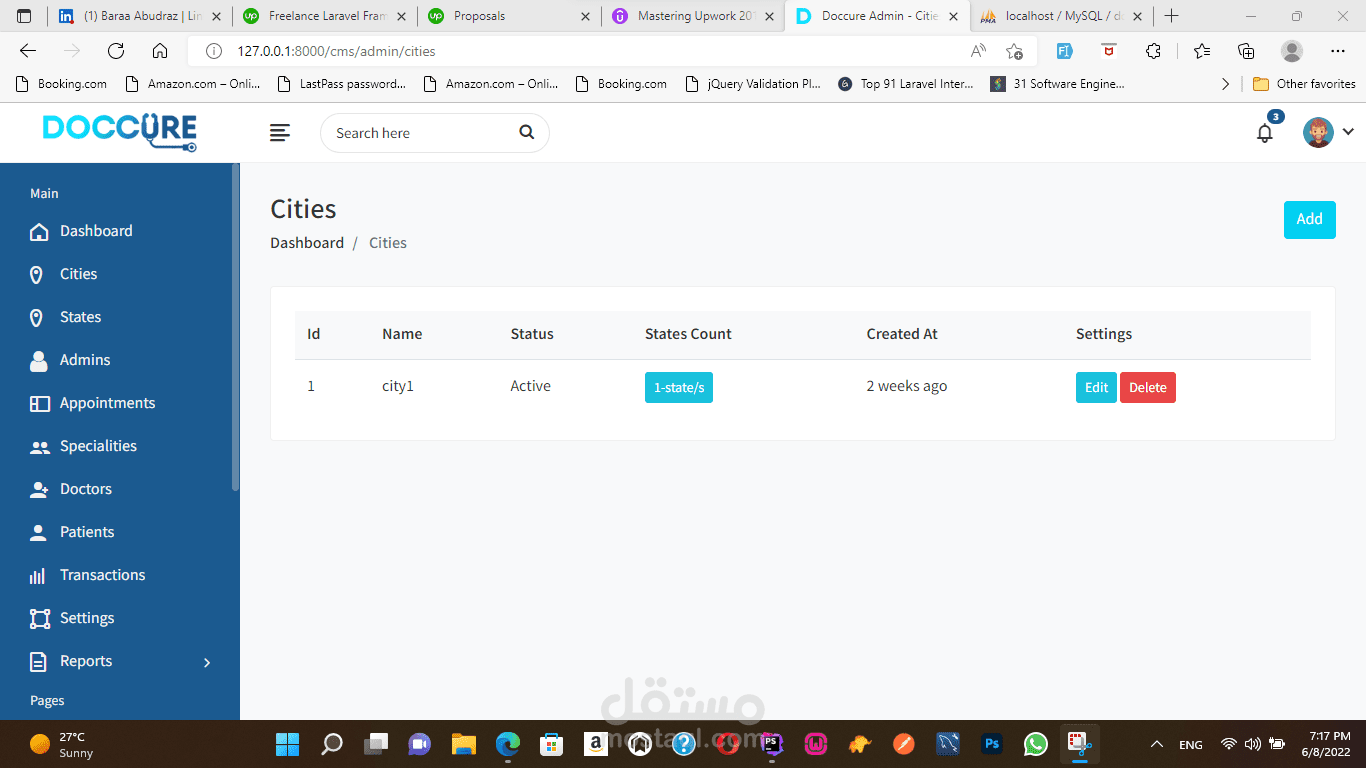Open the Doctors menu label in sidebar
Screen dimensions: 1366x768
pyautogui.click(x=86, y=489)
